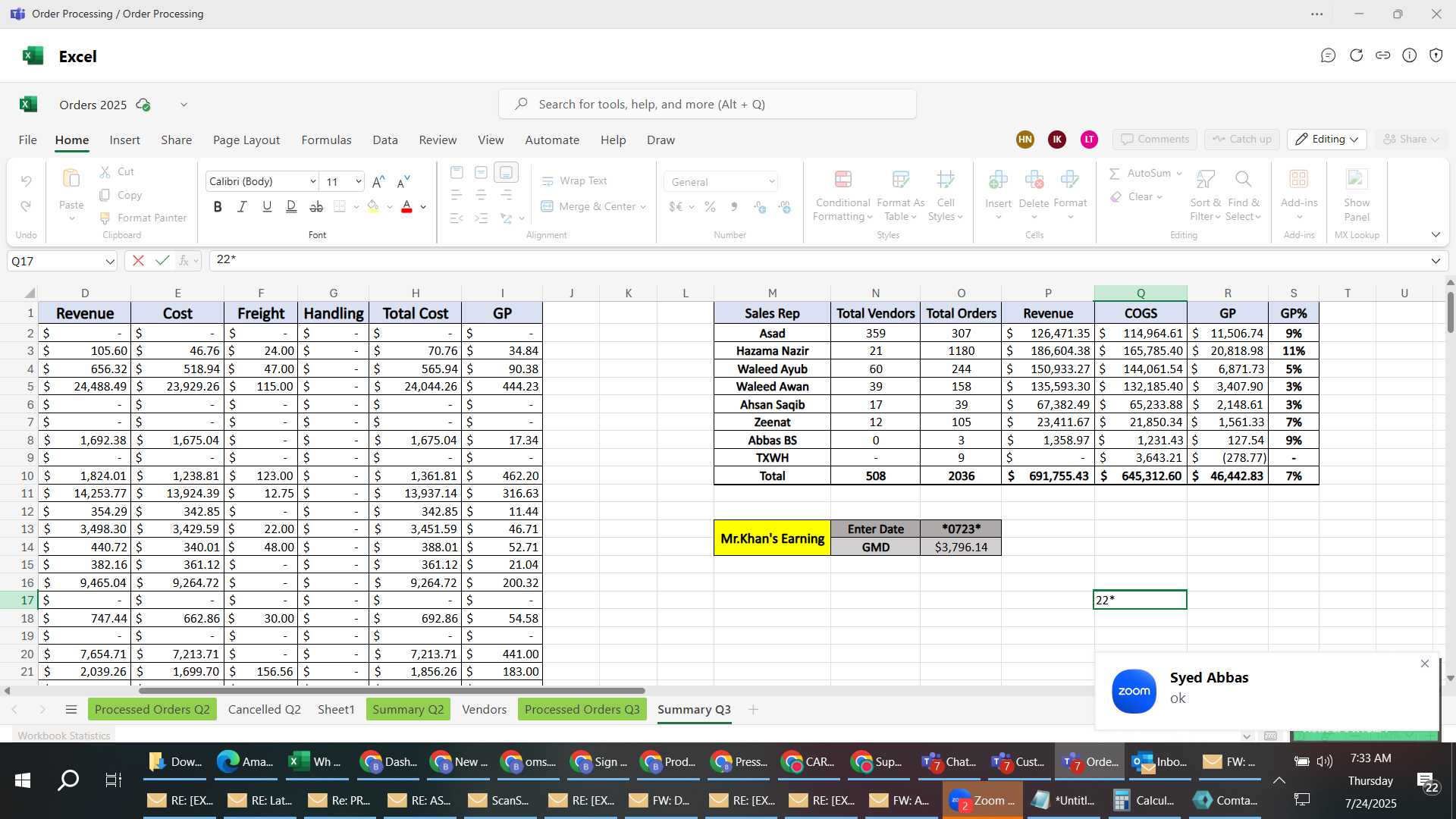Click the Windows Start button
Viewport: 1456px width, 819px height.
pos(23,780)
